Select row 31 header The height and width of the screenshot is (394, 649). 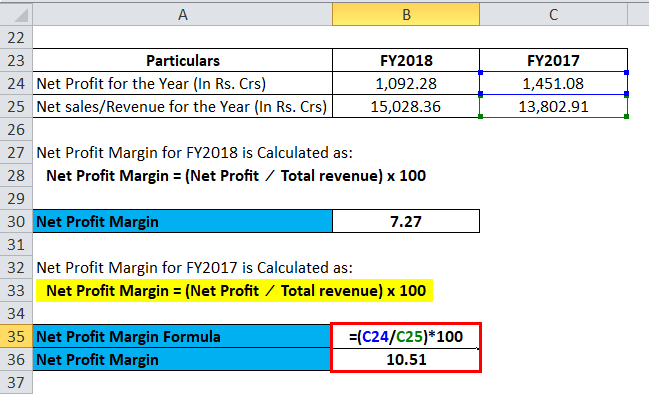(x=16, y=244)
